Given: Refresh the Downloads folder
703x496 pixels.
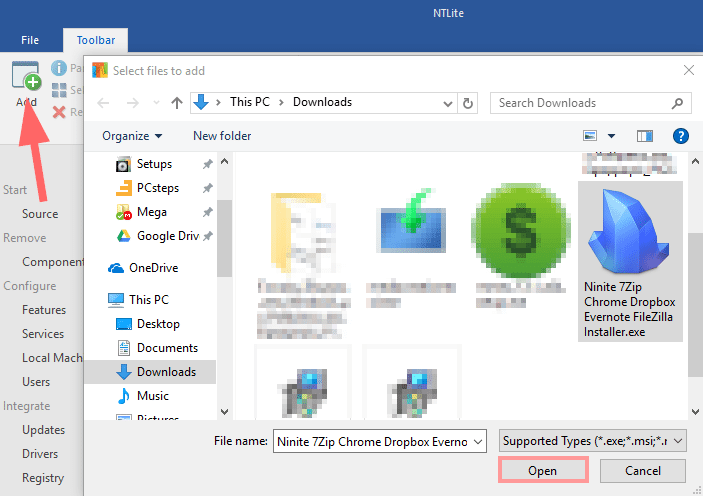Looking at the screenshot, I should 468,103.
